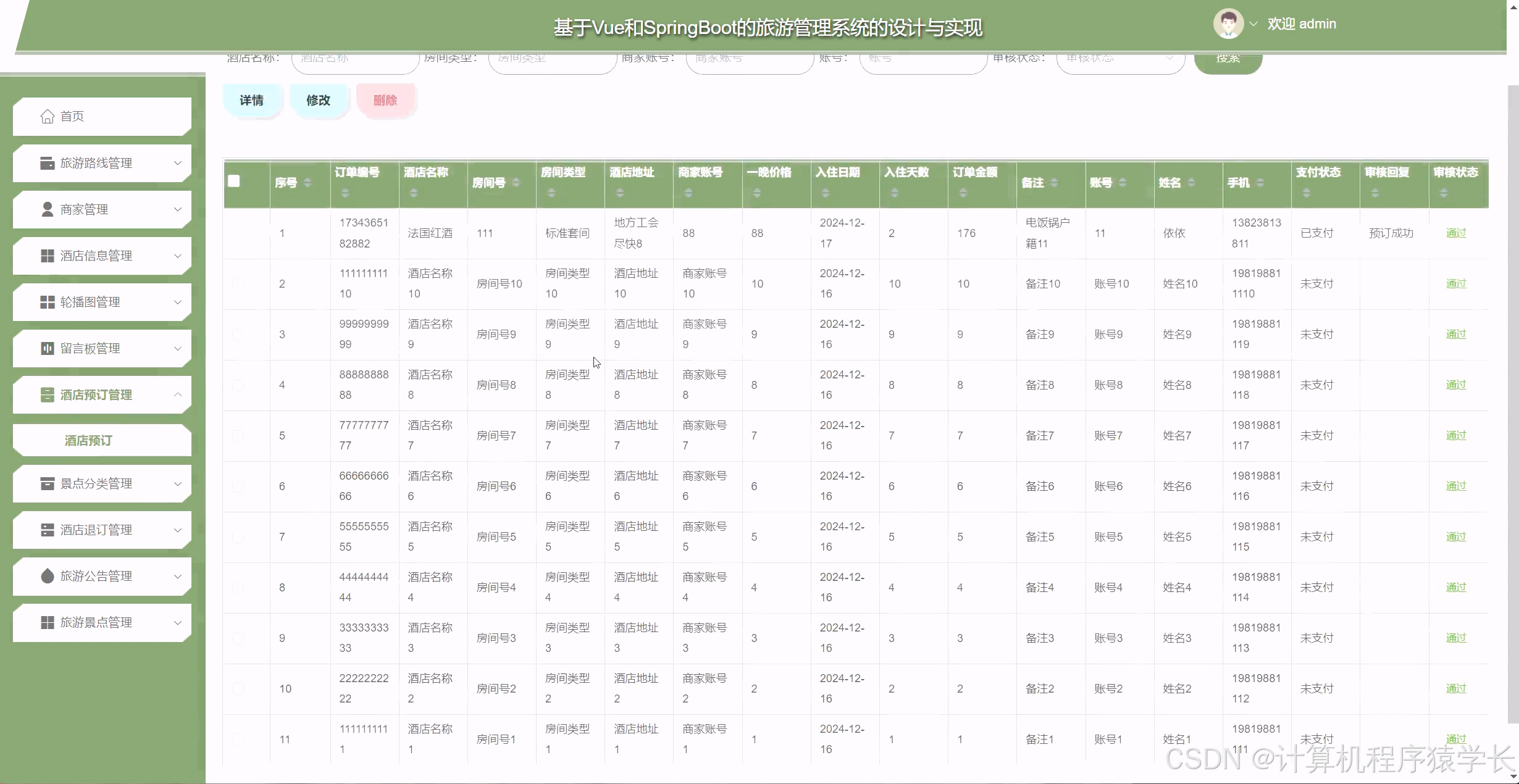The height and width of the screenshot is (784, 1519).
Task: Check the row 2 checkbox (酒店名称10)
Action: [x=238, y=284]
